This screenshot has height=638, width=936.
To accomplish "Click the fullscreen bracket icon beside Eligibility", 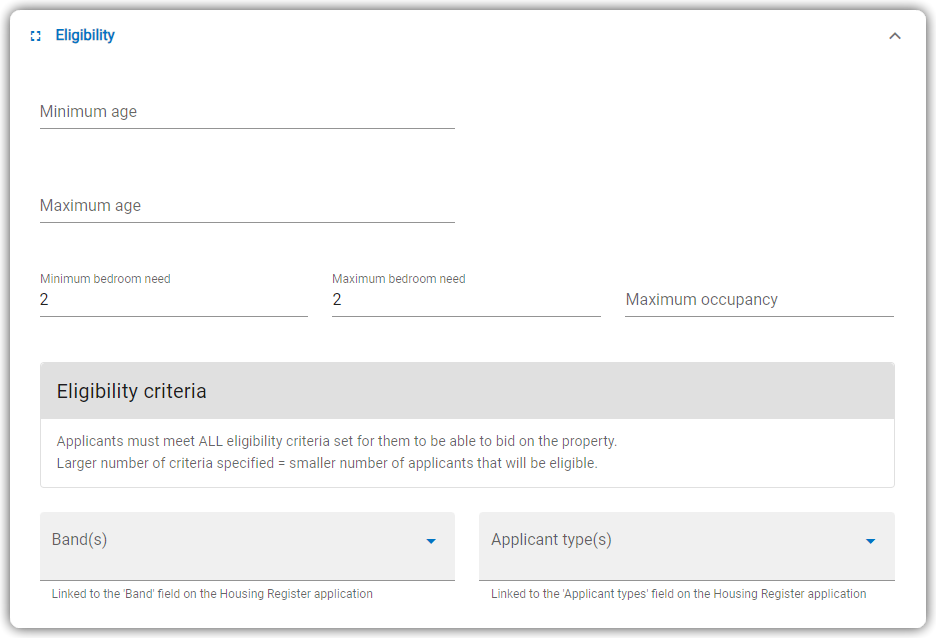I will 36,36.
